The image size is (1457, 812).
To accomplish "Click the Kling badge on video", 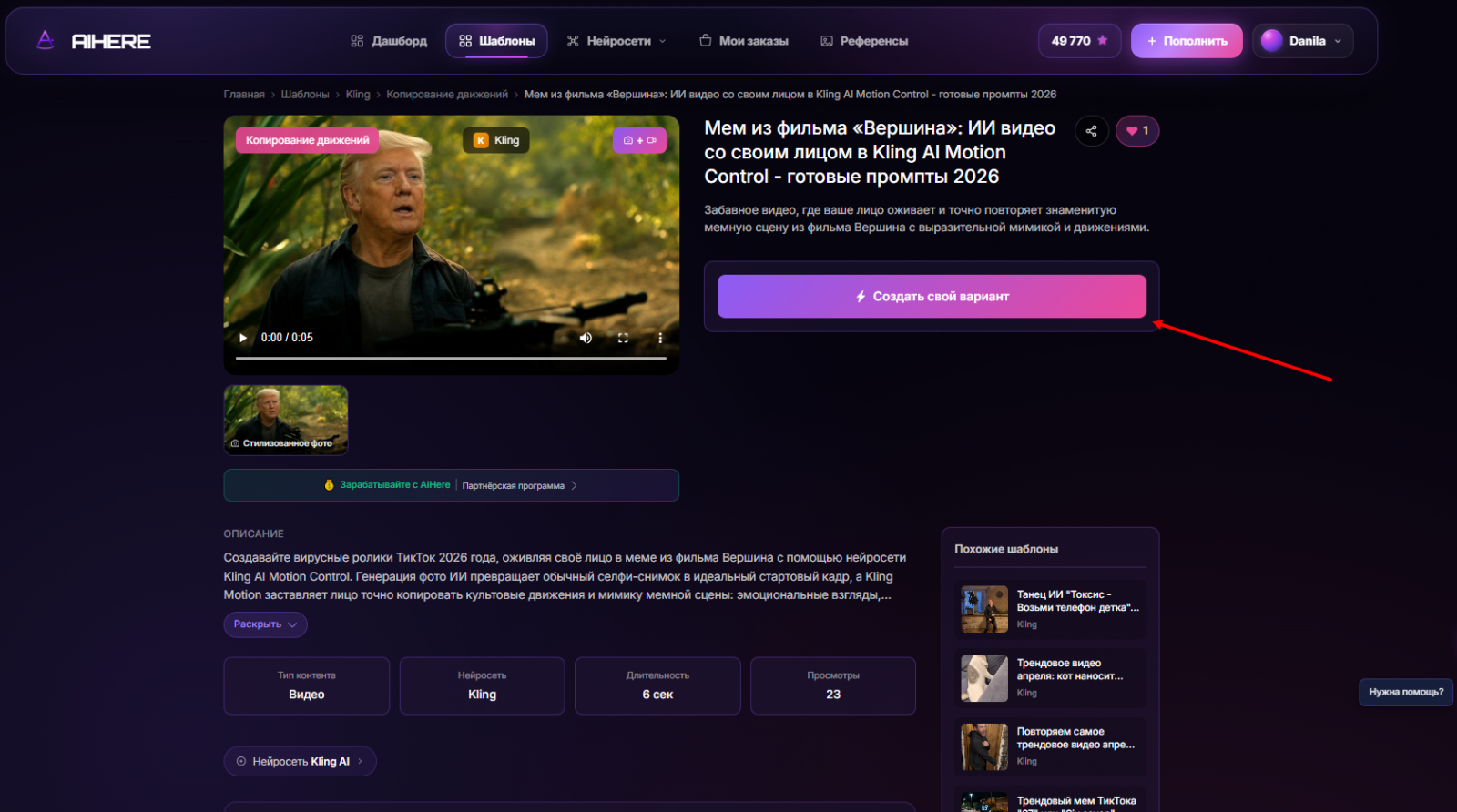I will 496,140.
